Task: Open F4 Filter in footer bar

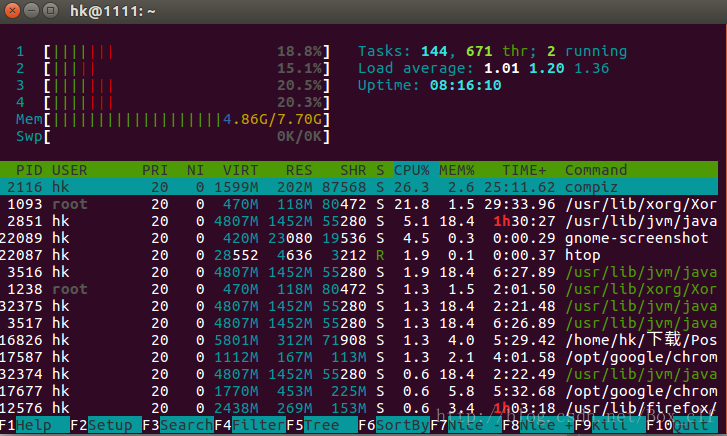Action: (x=250, y=425)
